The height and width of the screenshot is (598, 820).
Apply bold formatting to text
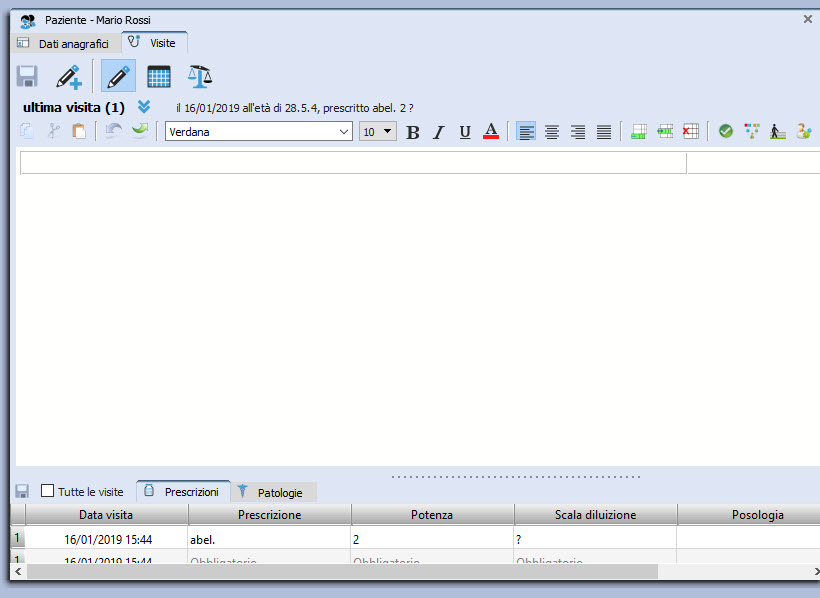412,132
